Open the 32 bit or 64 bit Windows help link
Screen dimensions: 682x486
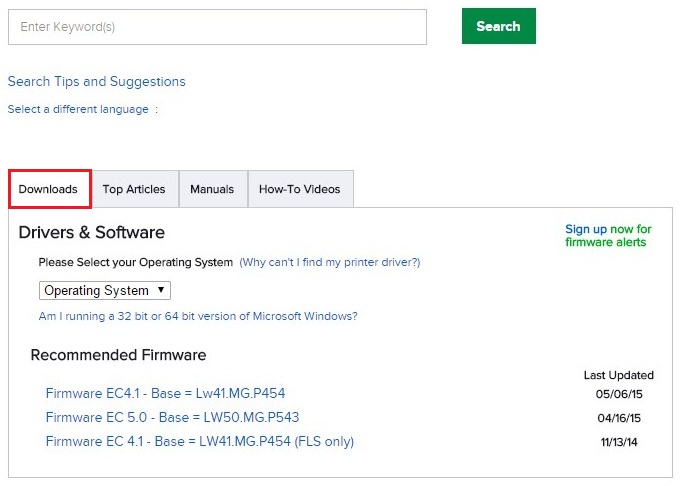pyautogui.click(x=198, y=316)
